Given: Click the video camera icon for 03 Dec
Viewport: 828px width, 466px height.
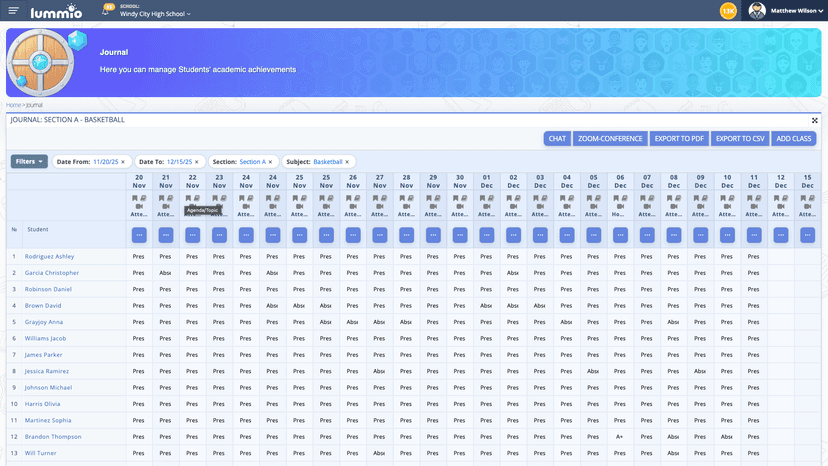Looking at the screenshot, I should point(540,206).
